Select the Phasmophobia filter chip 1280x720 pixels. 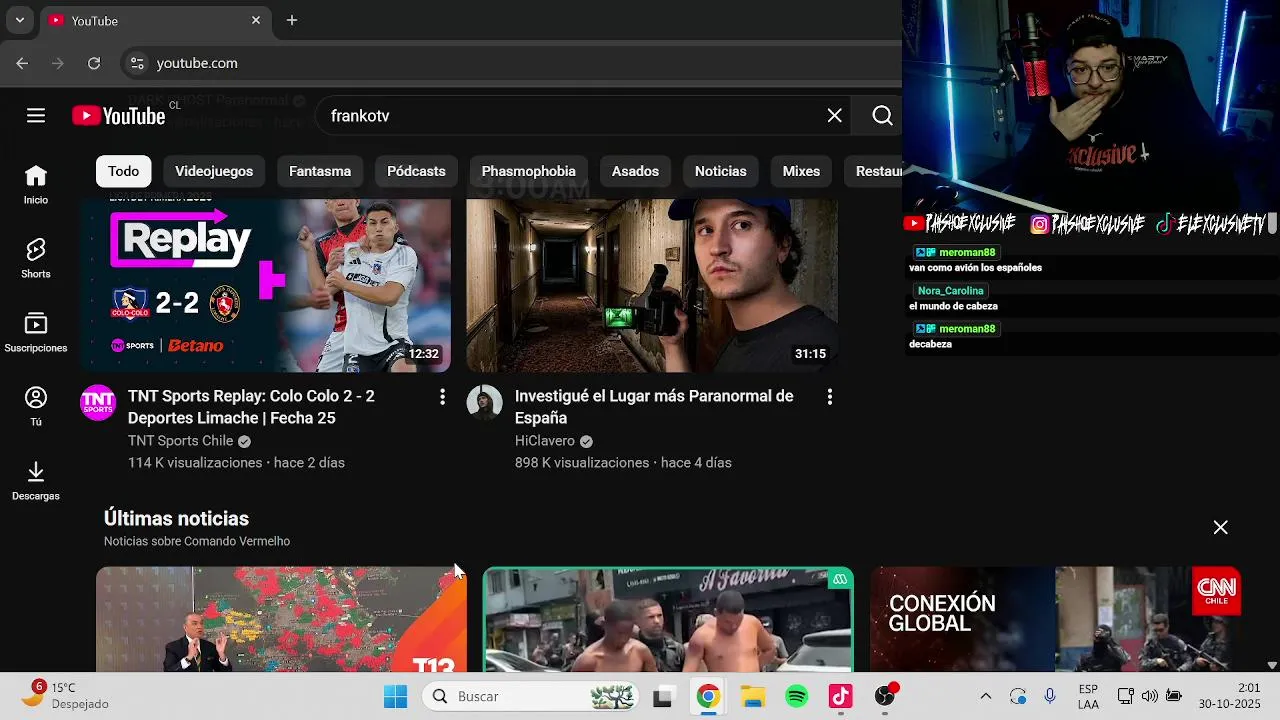tap(529, 171)
